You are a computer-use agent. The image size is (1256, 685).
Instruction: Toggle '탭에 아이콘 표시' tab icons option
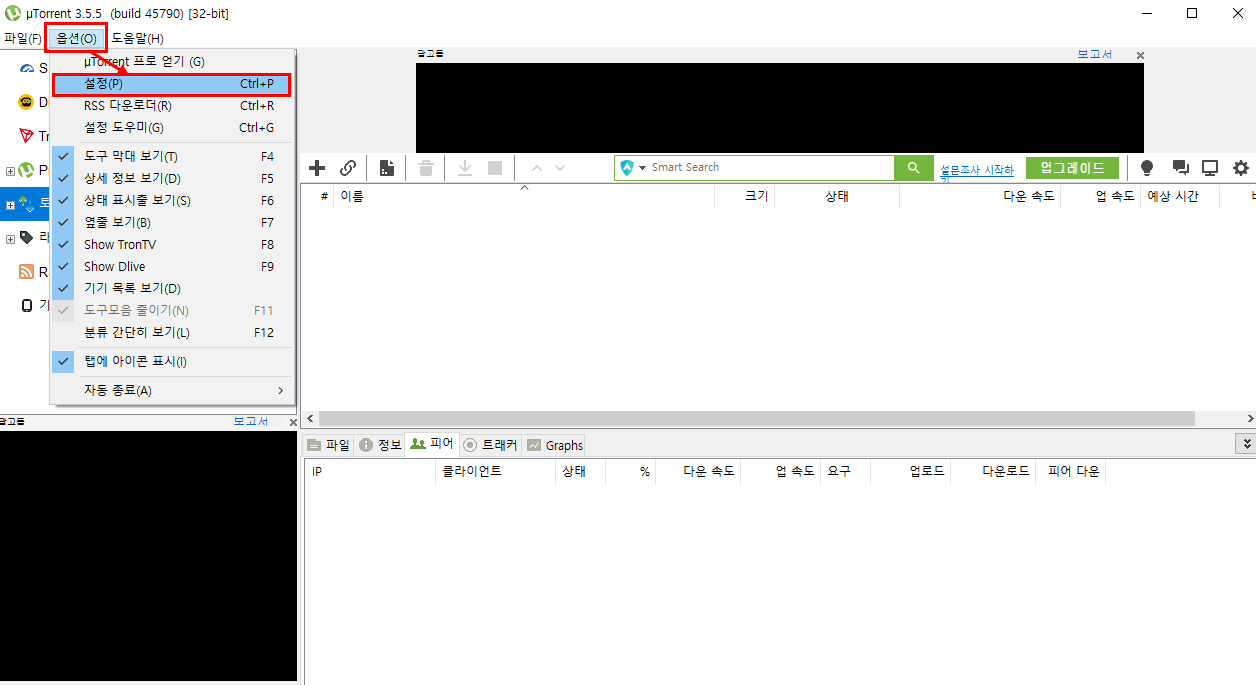[x=173, y=361]
